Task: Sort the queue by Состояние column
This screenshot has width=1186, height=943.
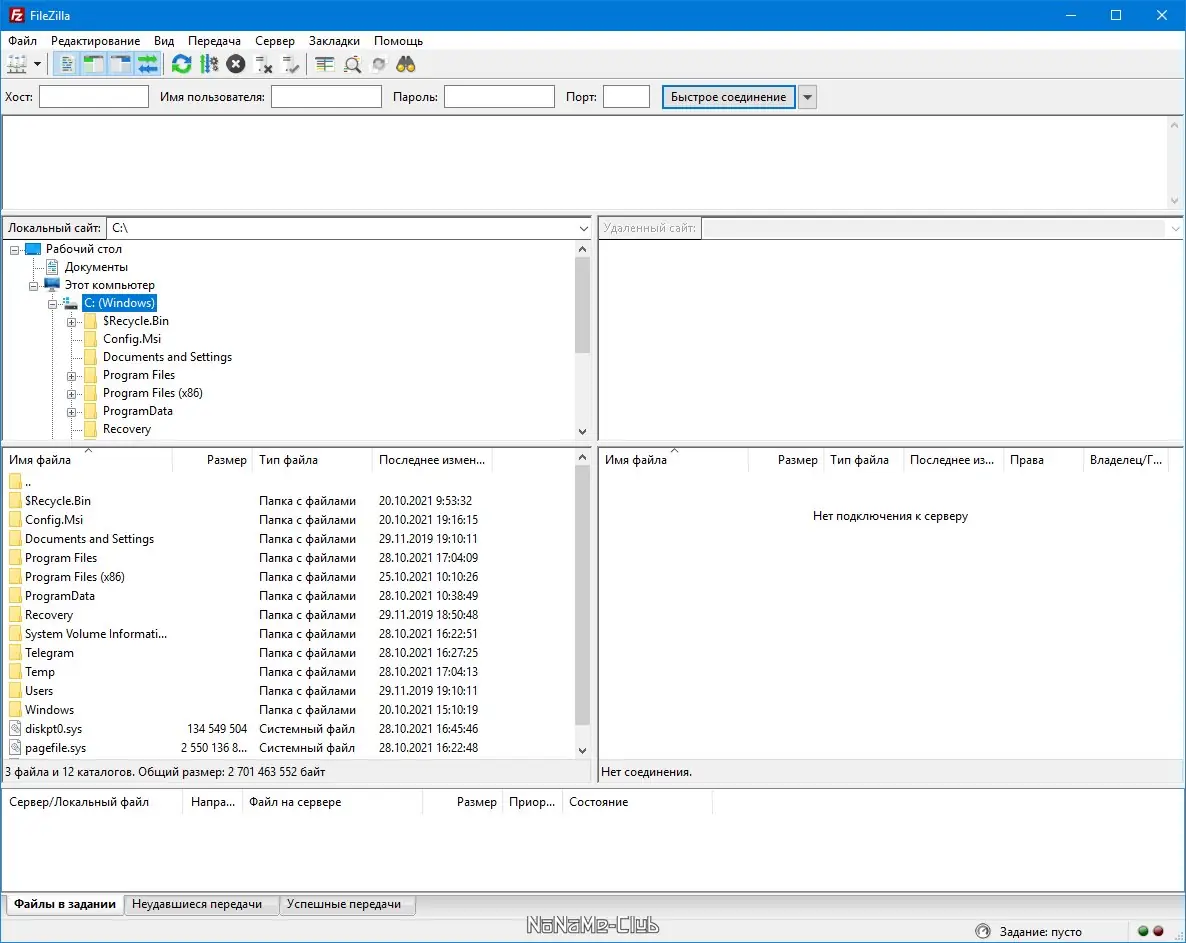Action: tap(637, 802)
